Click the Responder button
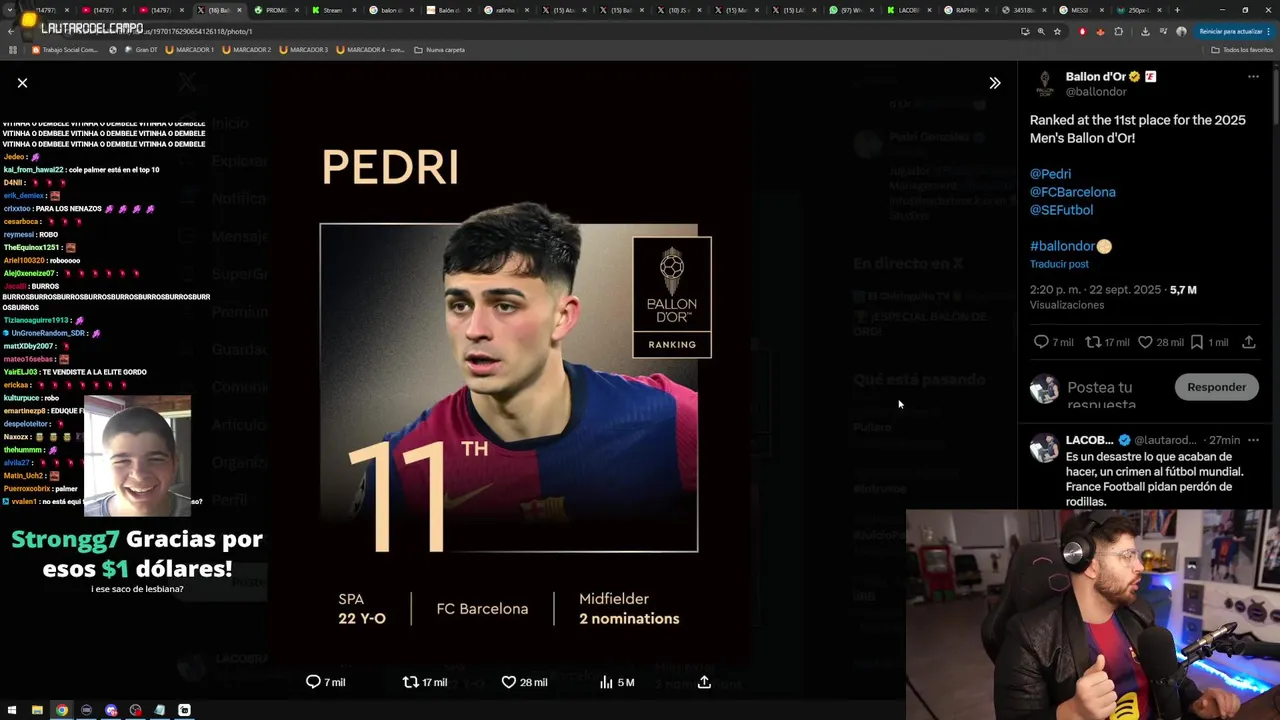The image size is (1280, 720). pos(1216,387)
